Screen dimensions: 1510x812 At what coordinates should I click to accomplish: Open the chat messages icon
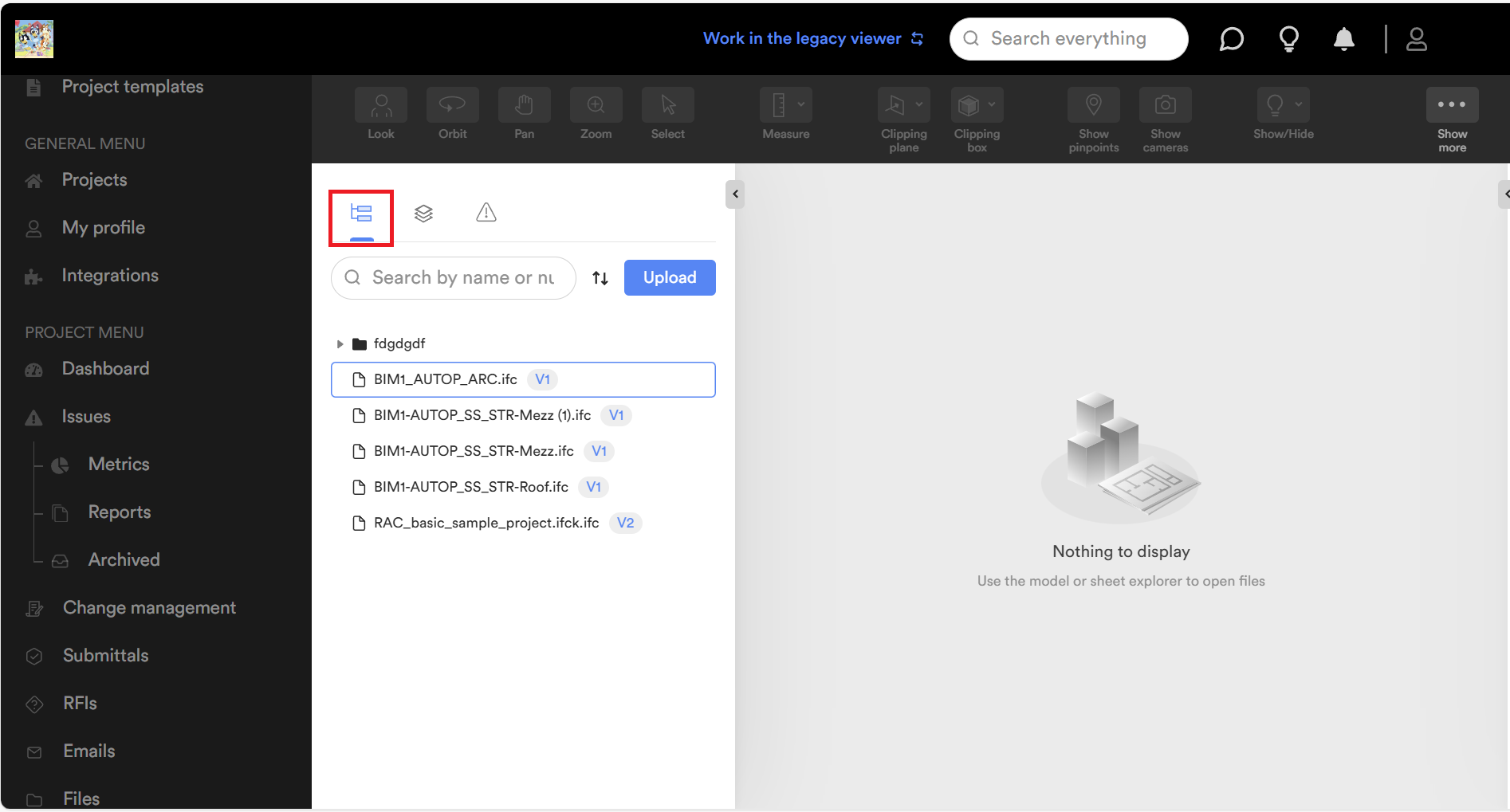coord(1232,38)
